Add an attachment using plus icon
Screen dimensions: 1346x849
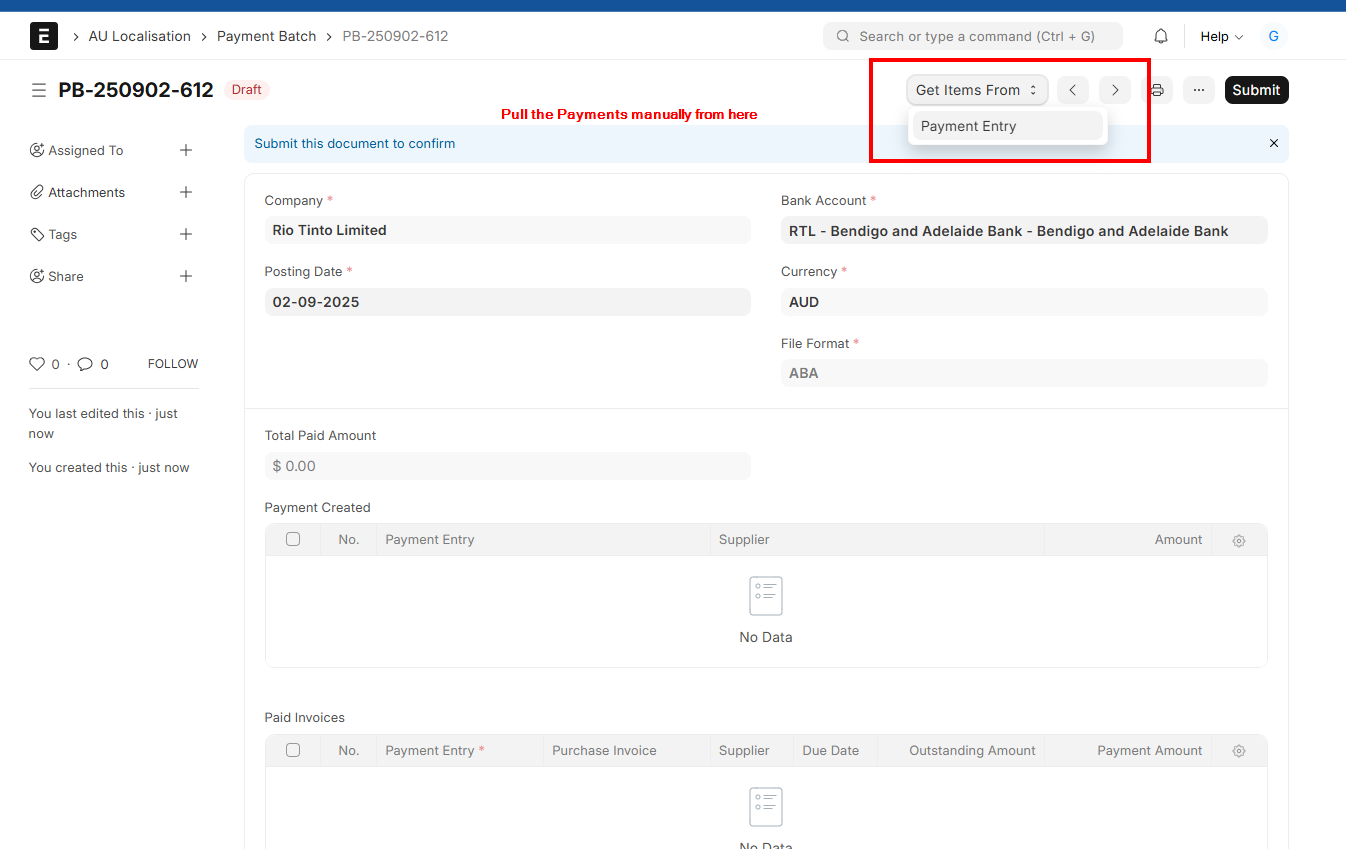tap(186, 192)
